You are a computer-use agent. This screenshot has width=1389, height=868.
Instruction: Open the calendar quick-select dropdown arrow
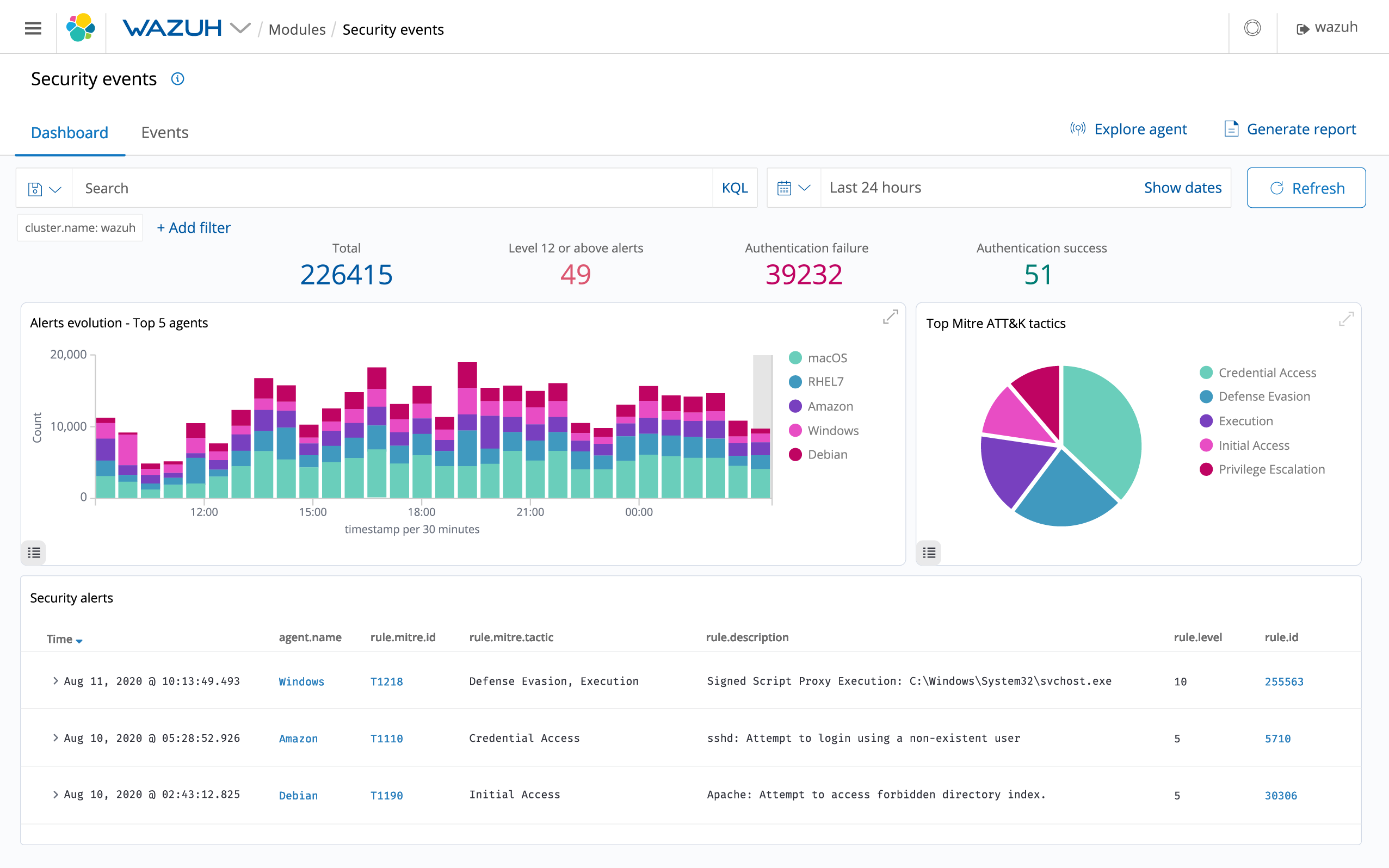(805, 187)
